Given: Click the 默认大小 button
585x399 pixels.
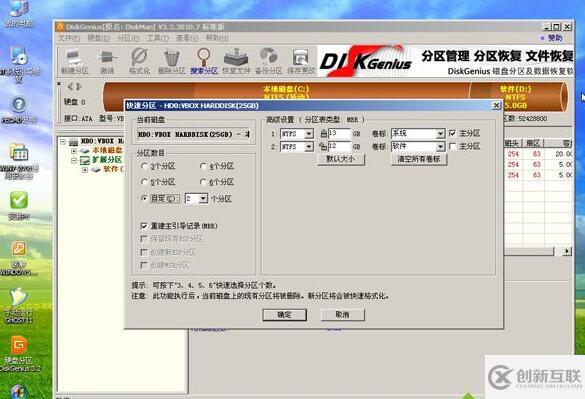Looking at the screenshot, I should (341, 159).
